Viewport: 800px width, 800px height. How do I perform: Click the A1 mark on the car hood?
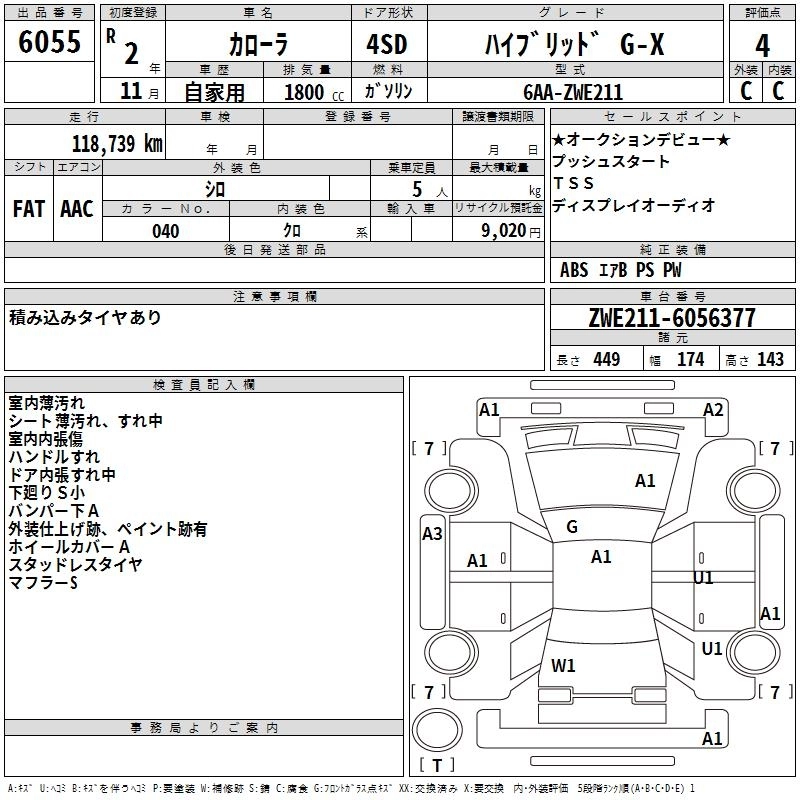point(645,481)
